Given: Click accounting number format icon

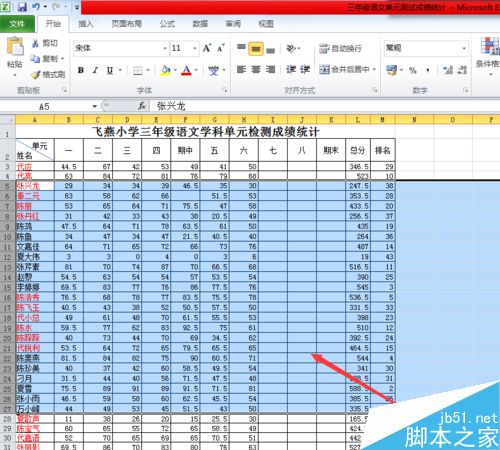Looking at the screenshot, I should (x=391, y=70).
